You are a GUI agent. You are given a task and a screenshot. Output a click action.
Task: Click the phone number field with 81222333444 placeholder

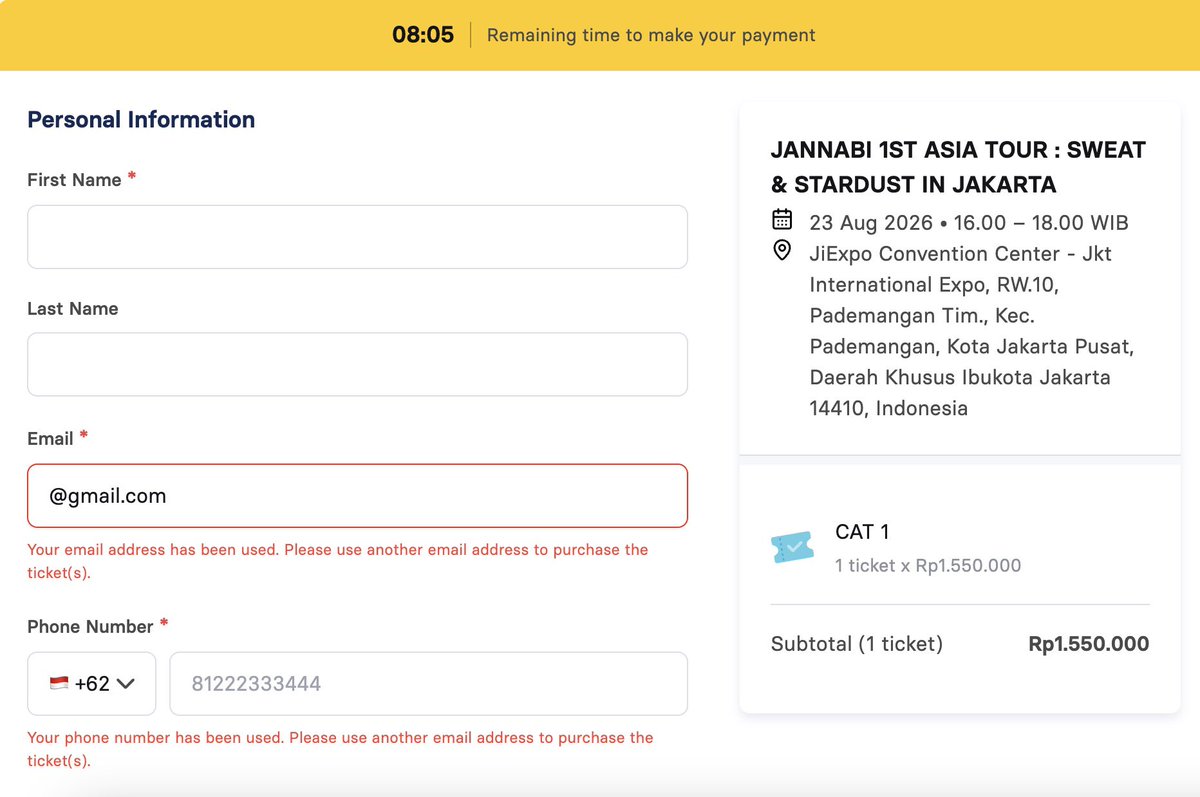tap(429, 684)
